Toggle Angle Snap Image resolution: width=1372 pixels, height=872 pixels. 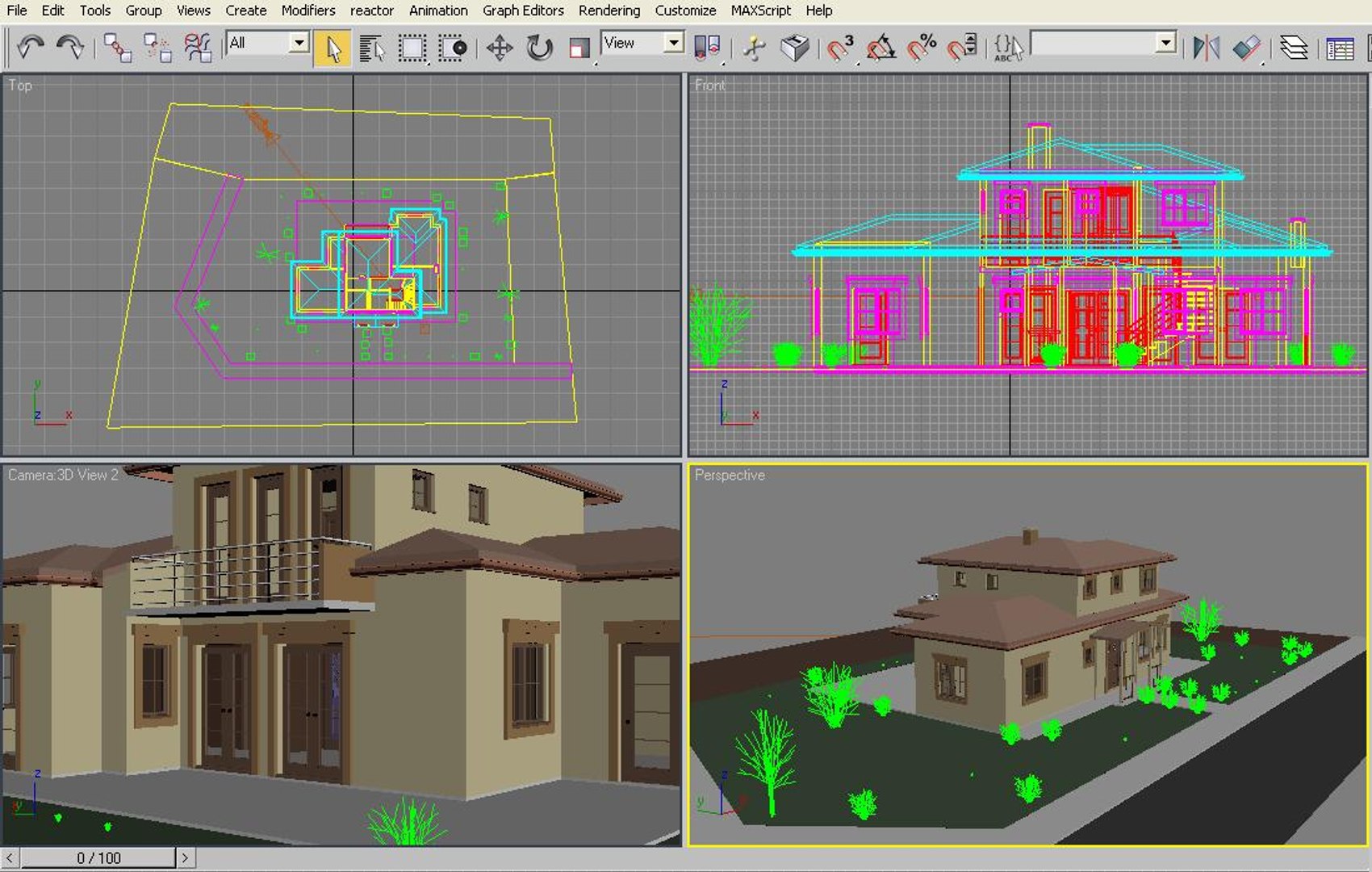[881, 48]
